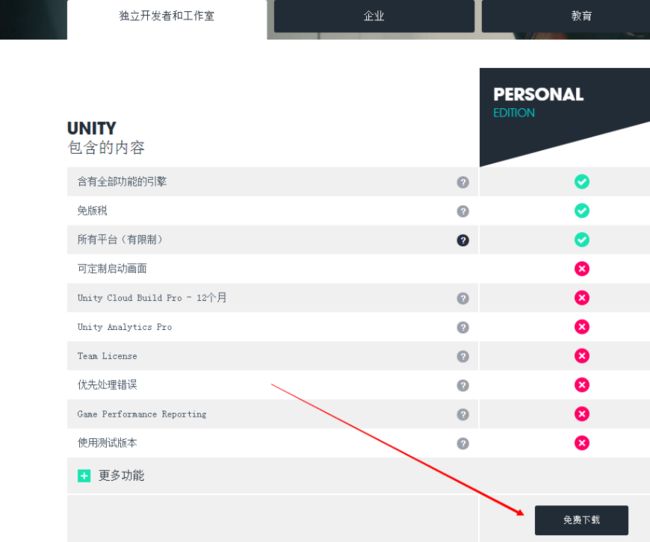This screenshot has height=542, width=650.
Task: Expand 更多功能 with the green plus icon
Action: pos(84,476)
